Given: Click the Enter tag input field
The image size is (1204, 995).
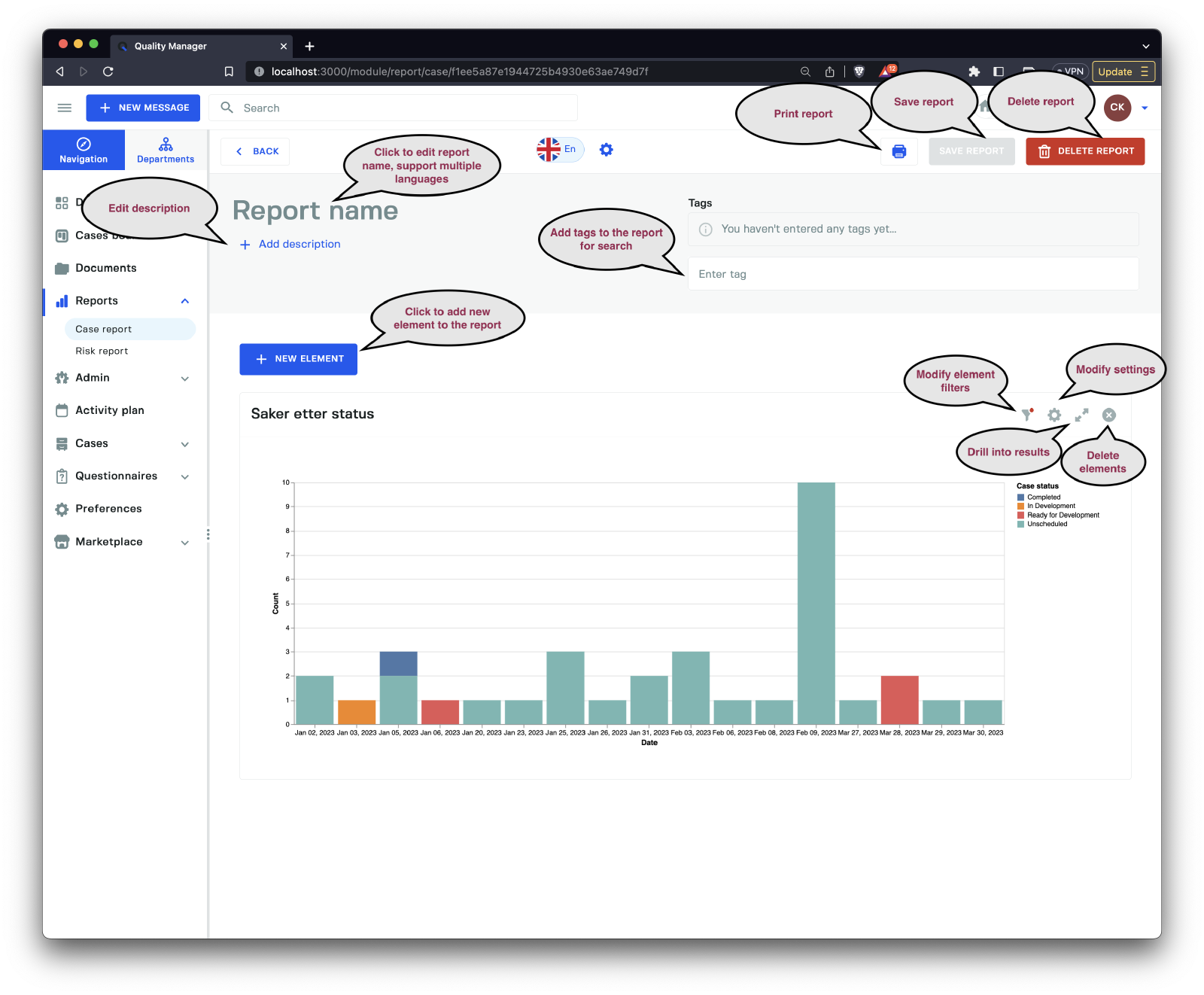Looking at the screenshot, I should [912, 274].
